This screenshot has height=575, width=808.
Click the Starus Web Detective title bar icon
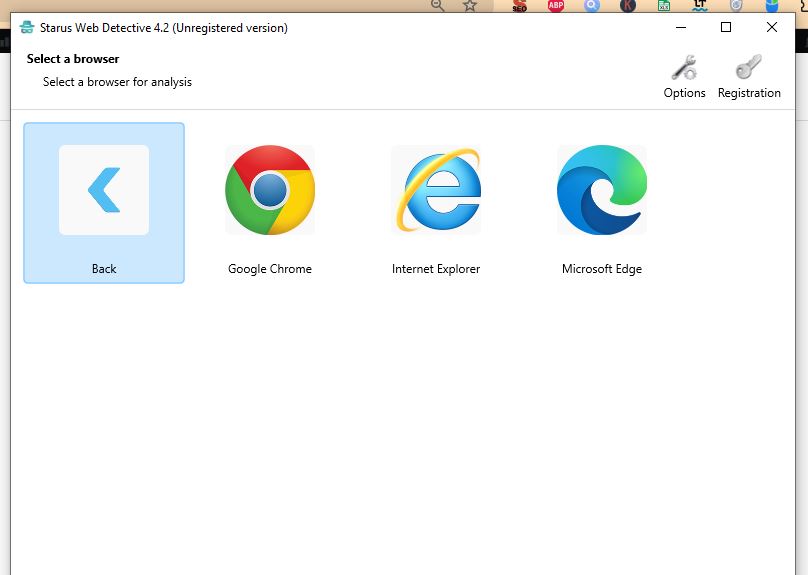(27, 27)
